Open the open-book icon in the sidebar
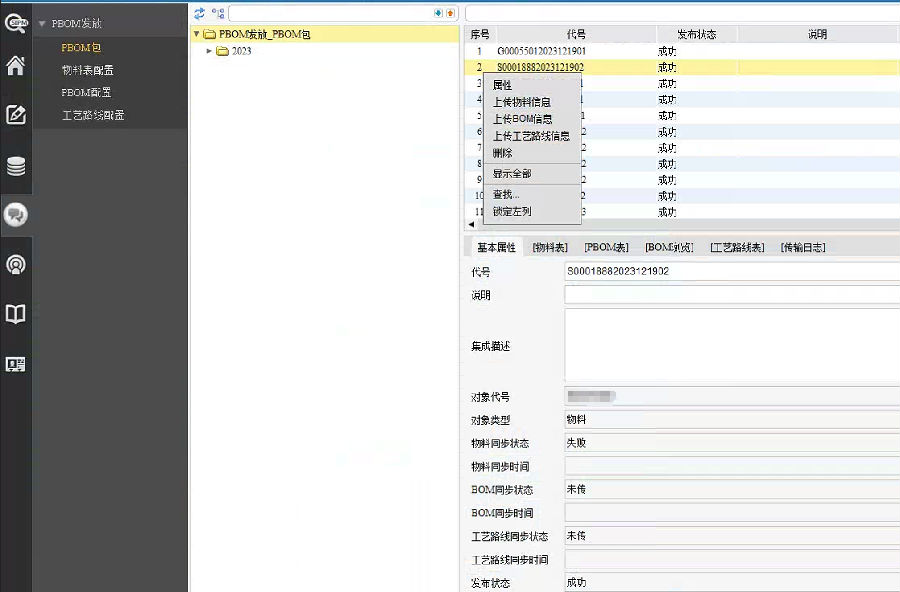Viewport: 900px width, 592px height. pyautogui.click(x=16, y=314)
